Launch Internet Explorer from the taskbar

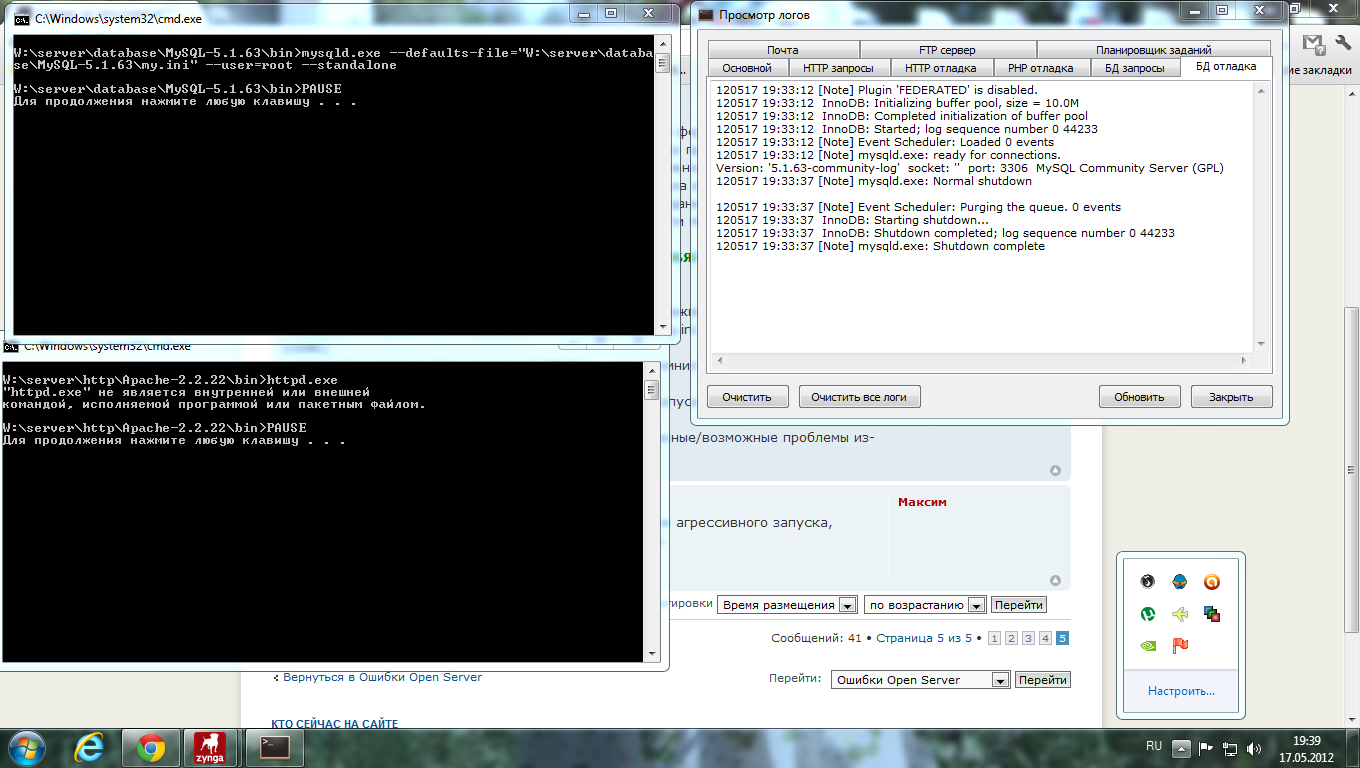tap(91, 748)
